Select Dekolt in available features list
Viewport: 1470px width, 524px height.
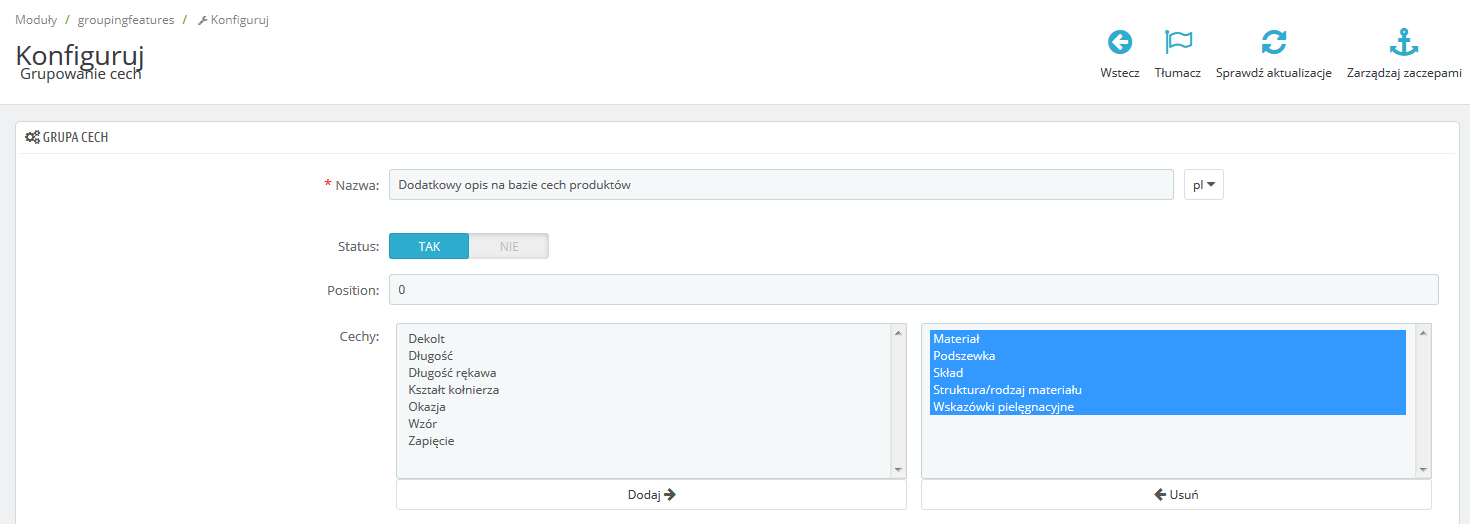click(427, 339)
